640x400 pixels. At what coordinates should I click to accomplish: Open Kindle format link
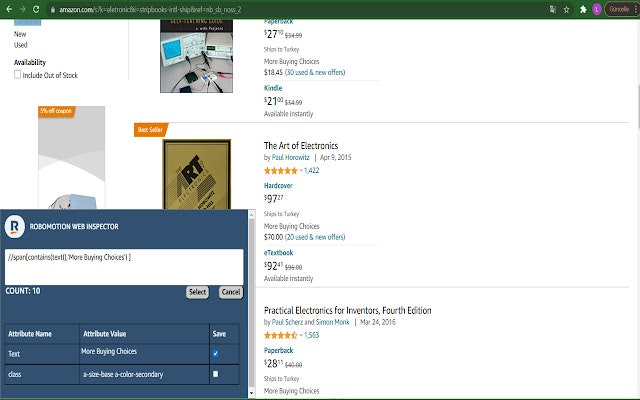(273, 88)
